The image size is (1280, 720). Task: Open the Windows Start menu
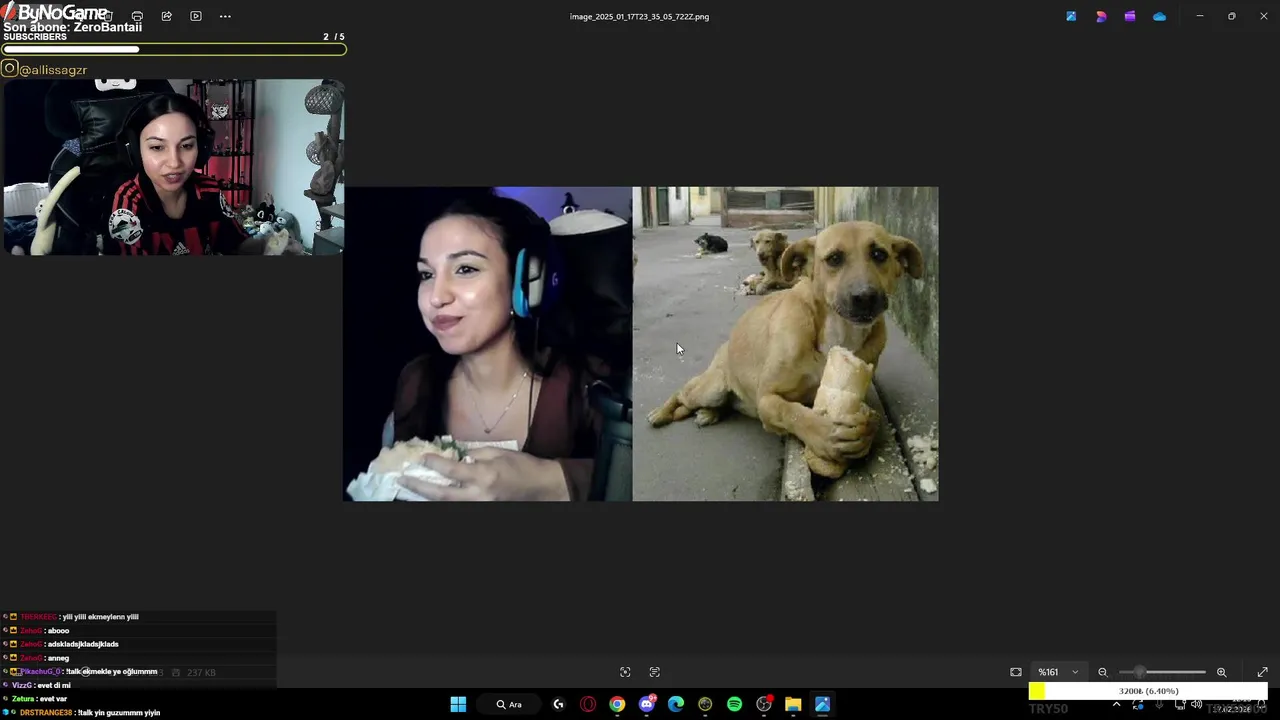458,704
